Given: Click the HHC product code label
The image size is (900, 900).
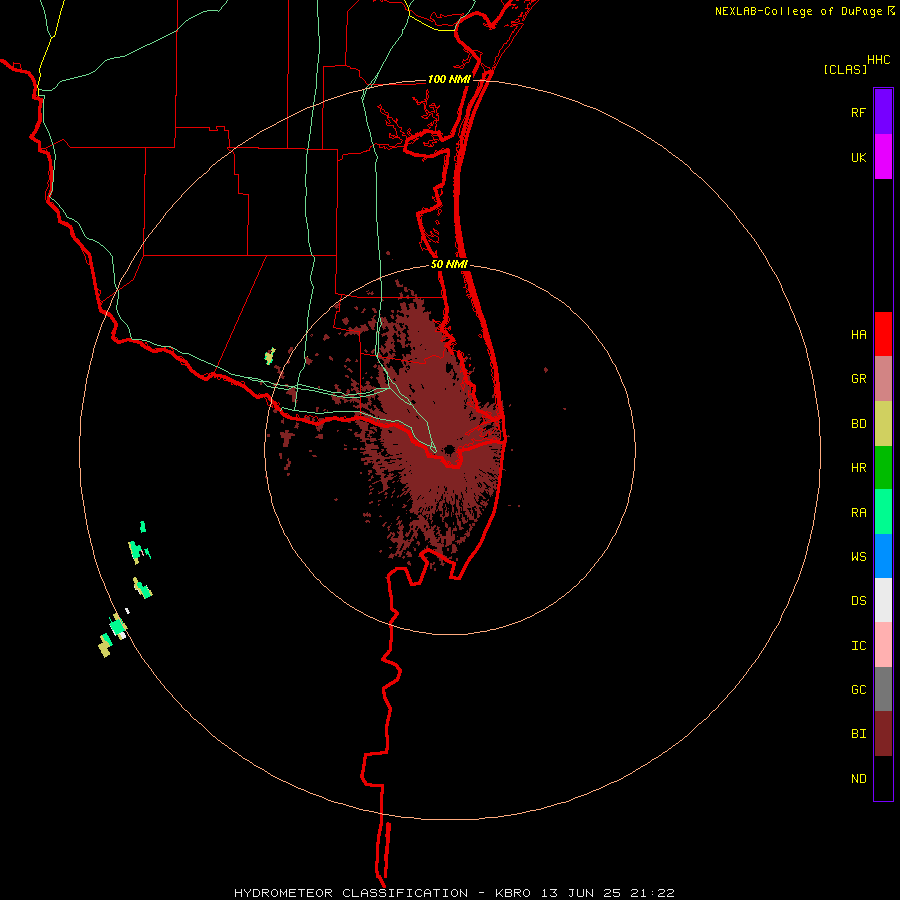Looking at the screenshot, I should 878,60.
